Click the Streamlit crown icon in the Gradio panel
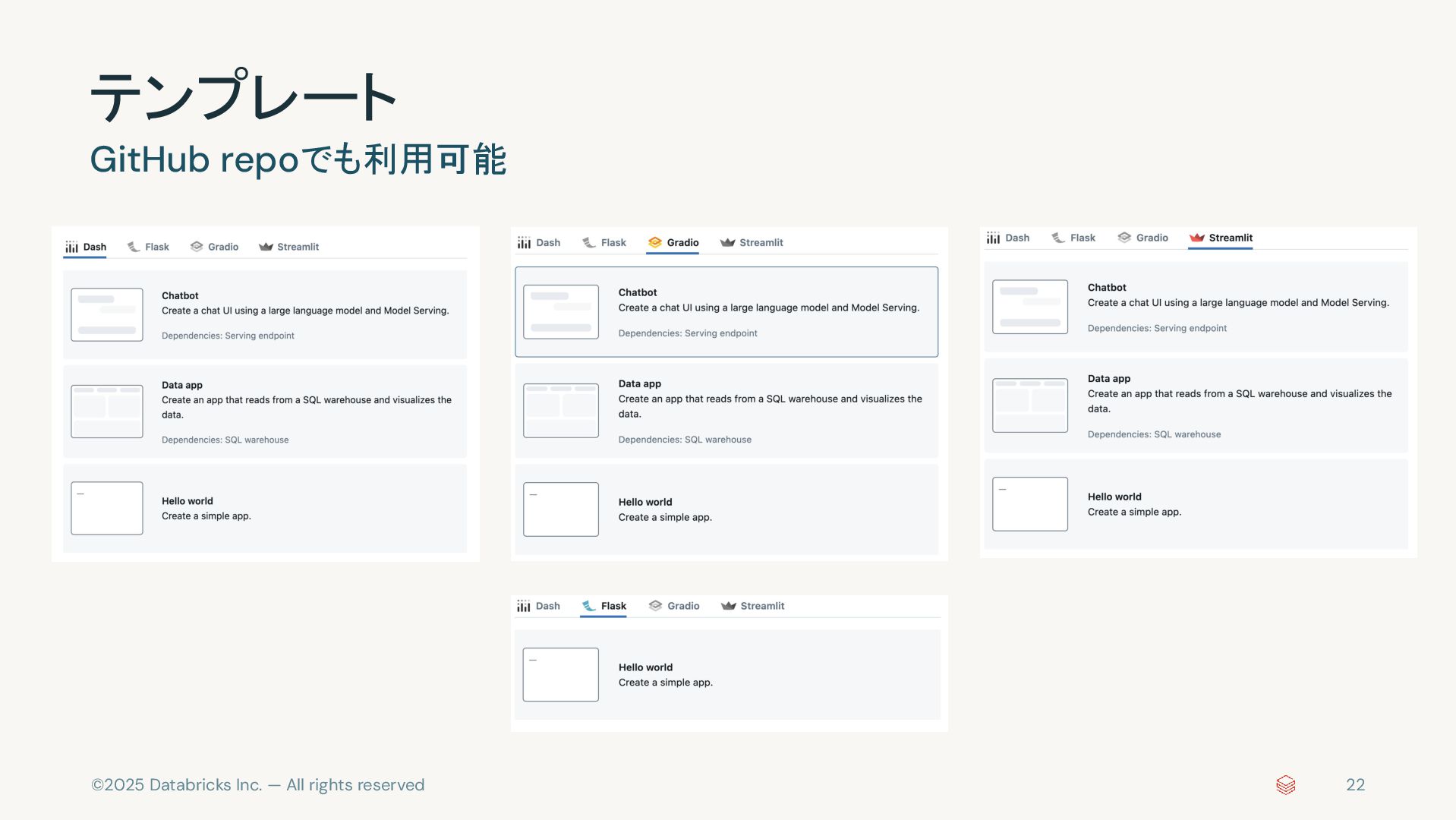Screen dimensions: 1456x820 pos(728,242)
